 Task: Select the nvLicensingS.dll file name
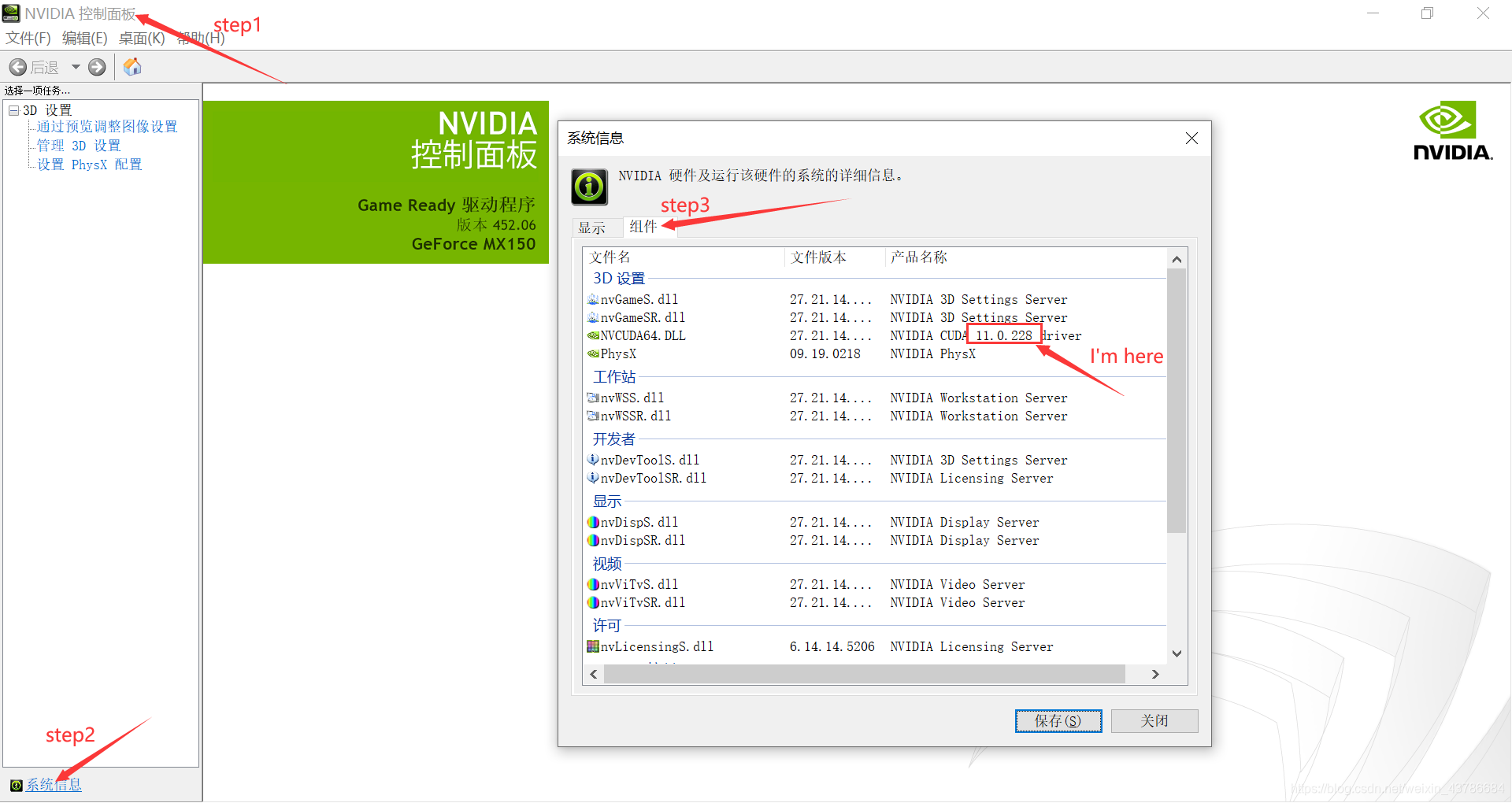[657, 647]
